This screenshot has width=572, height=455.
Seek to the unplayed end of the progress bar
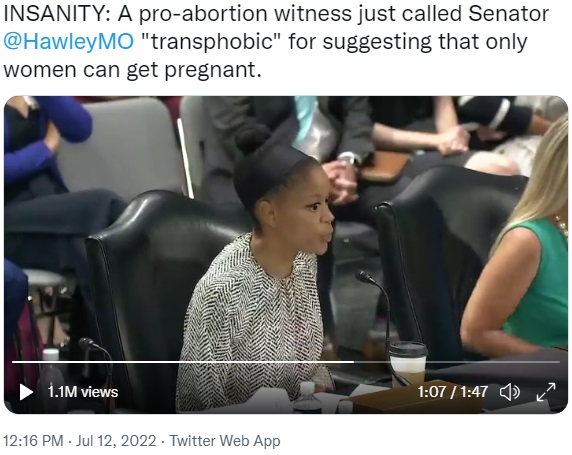click(x=558, y=362)
